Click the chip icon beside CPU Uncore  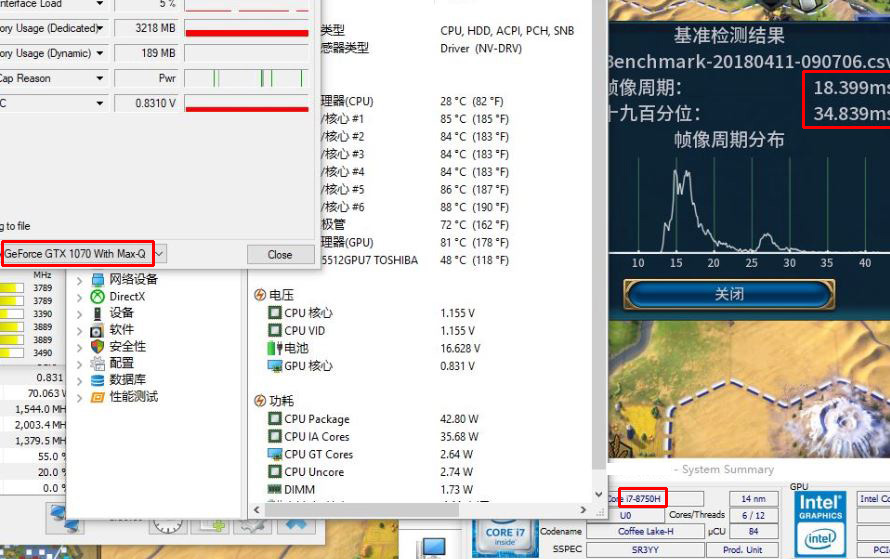click(275, 472)
